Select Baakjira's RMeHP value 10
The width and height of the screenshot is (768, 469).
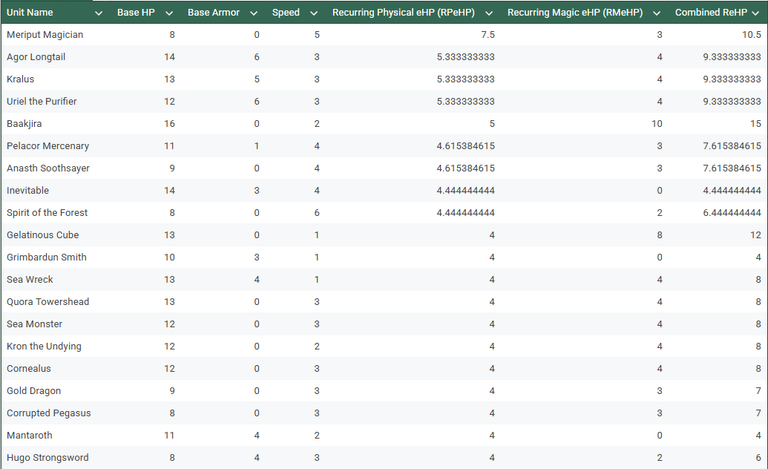tap(657, 124)
